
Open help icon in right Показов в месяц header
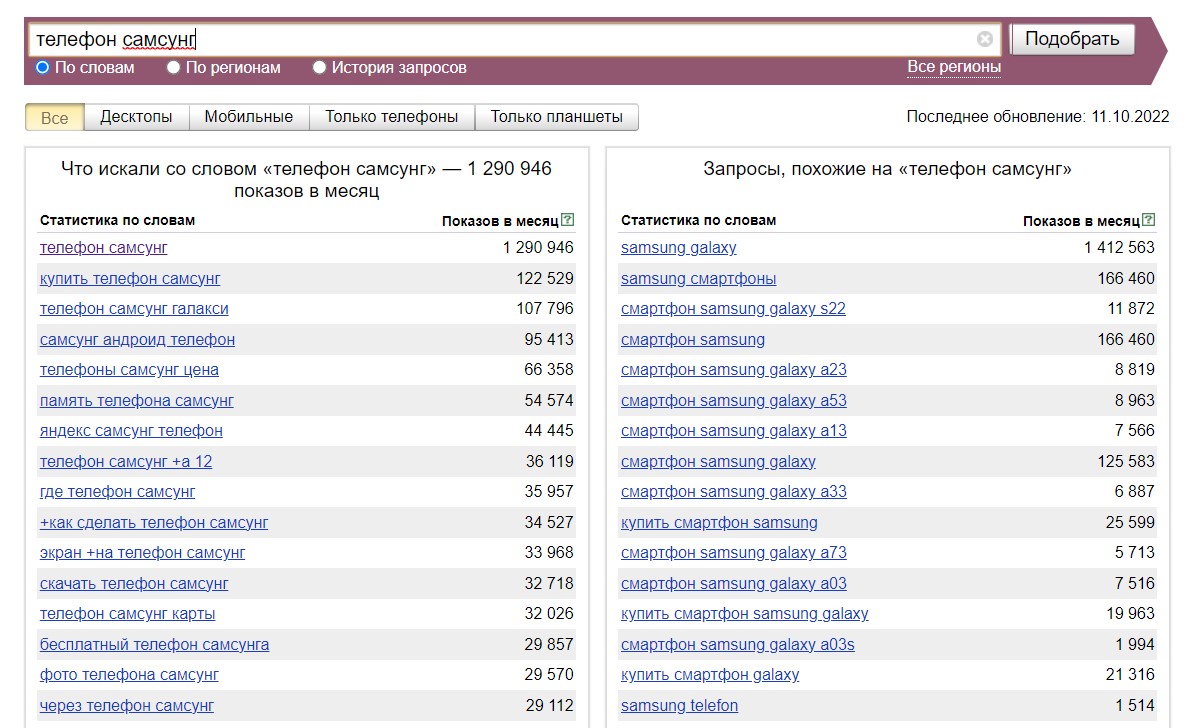(1149, 220)
